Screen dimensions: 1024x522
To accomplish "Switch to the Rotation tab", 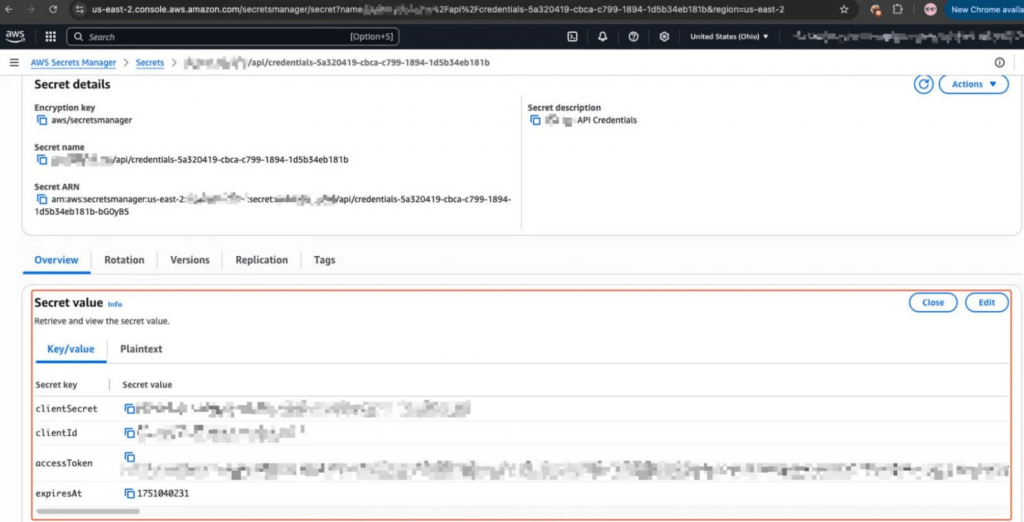I will (124, 260).
